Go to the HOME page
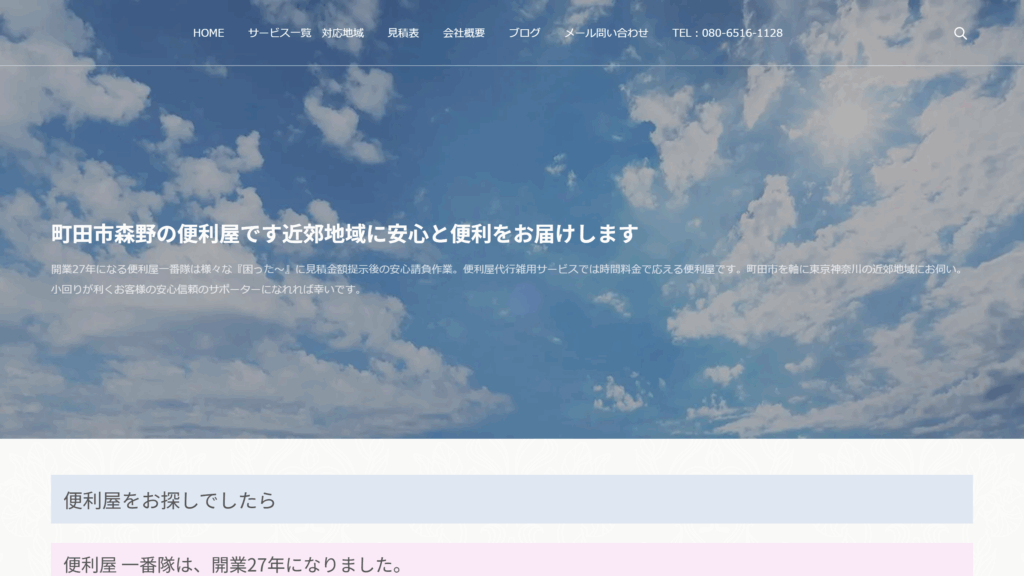1024x576 pixels. point(208,33)
